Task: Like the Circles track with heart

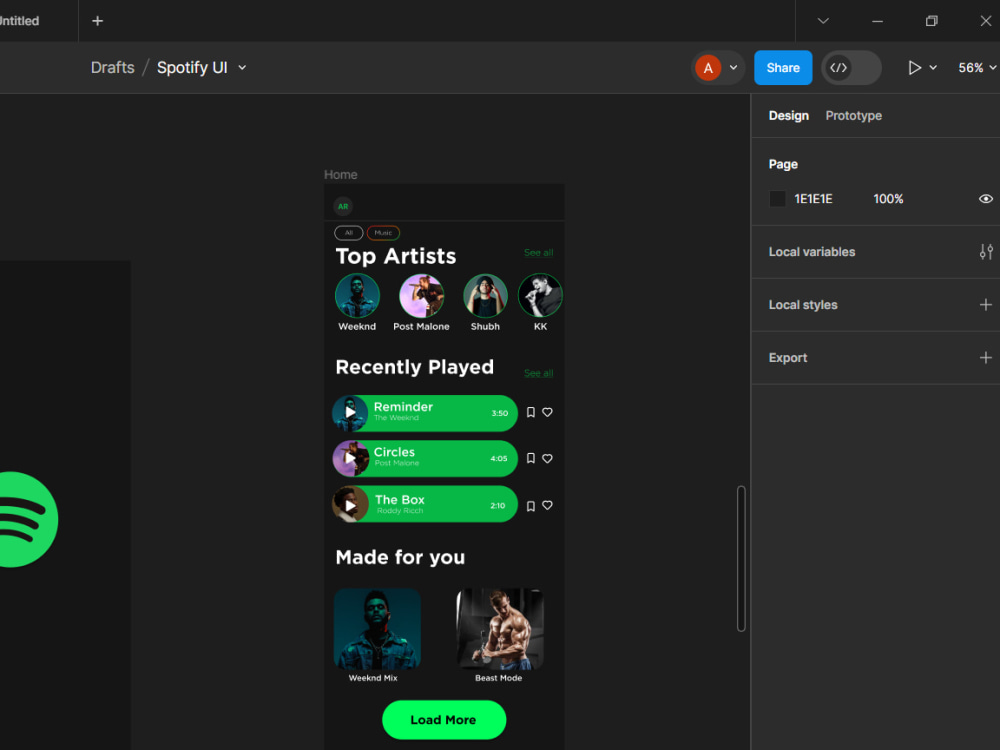Action: (x=547, y=458)
